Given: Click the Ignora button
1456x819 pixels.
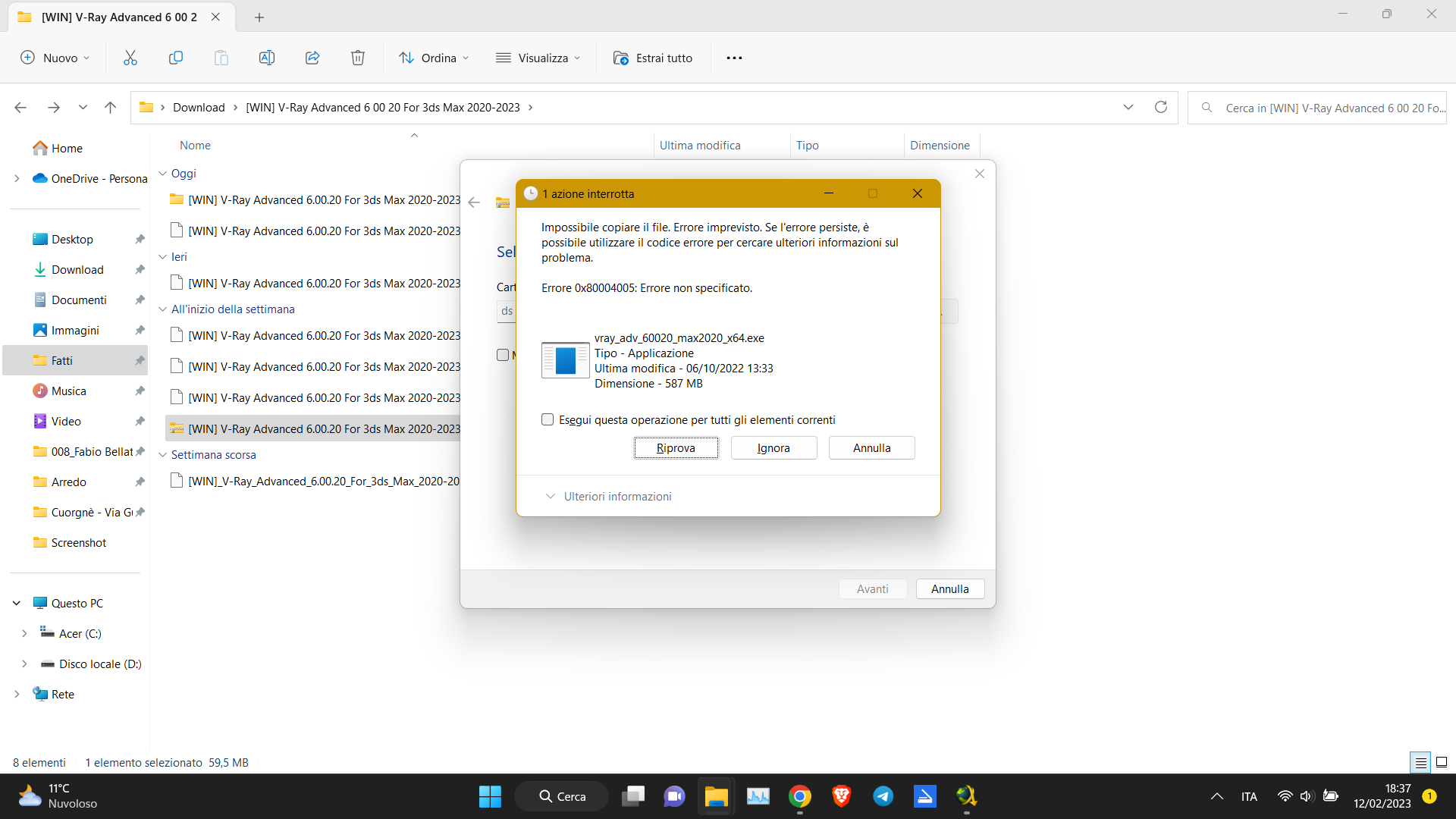Looking at the screenshot, I should tap(773, 448).
